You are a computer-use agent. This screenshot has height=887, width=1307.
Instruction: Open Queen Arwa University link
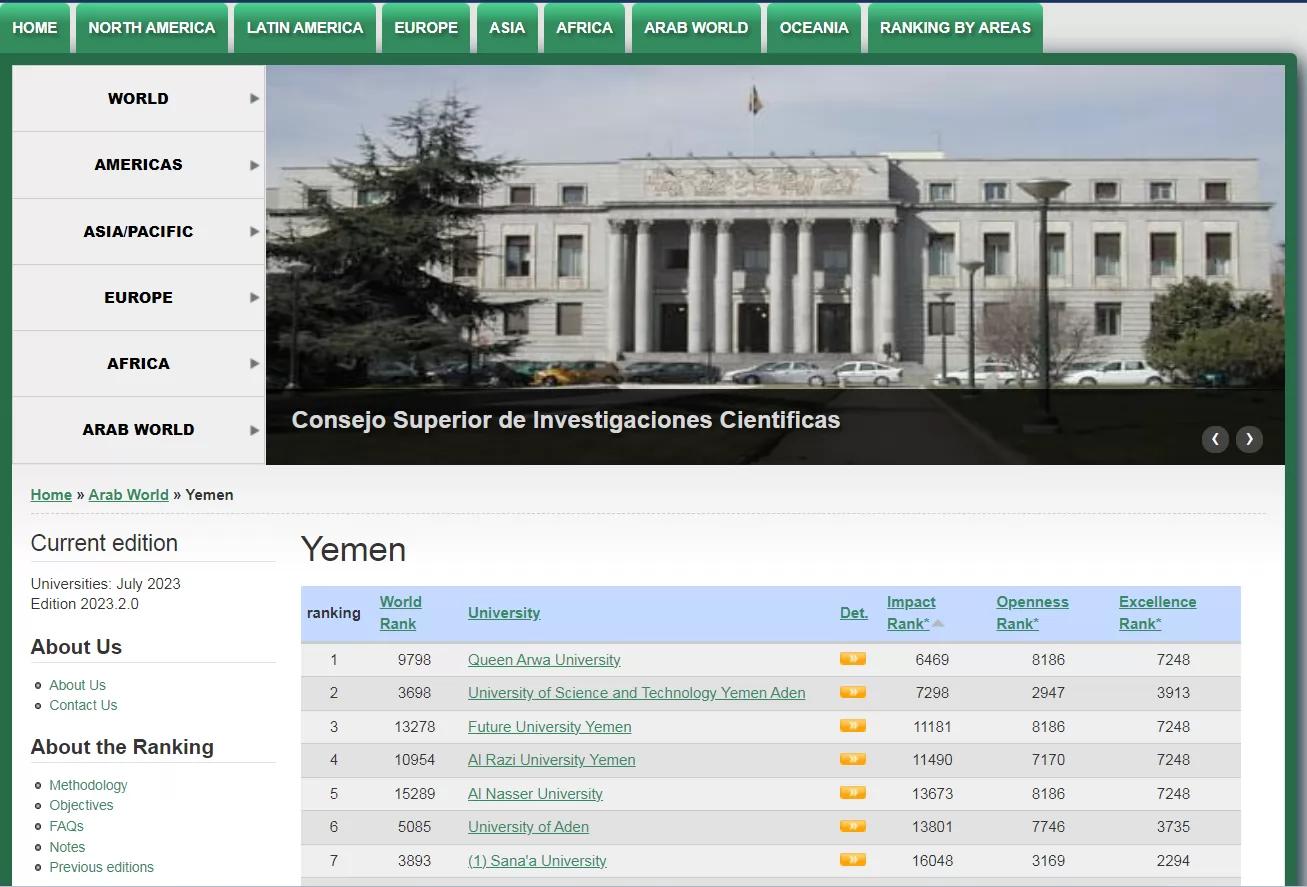[x=544, y=660]
